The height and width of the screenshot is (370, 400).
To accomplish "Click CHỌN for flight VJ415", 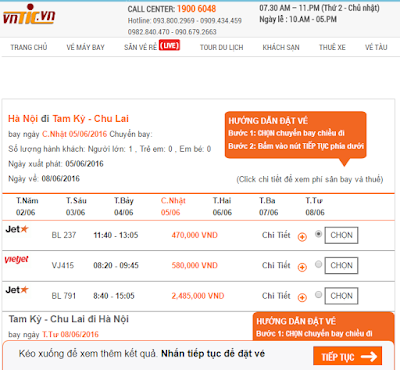I will pos(341,265).
